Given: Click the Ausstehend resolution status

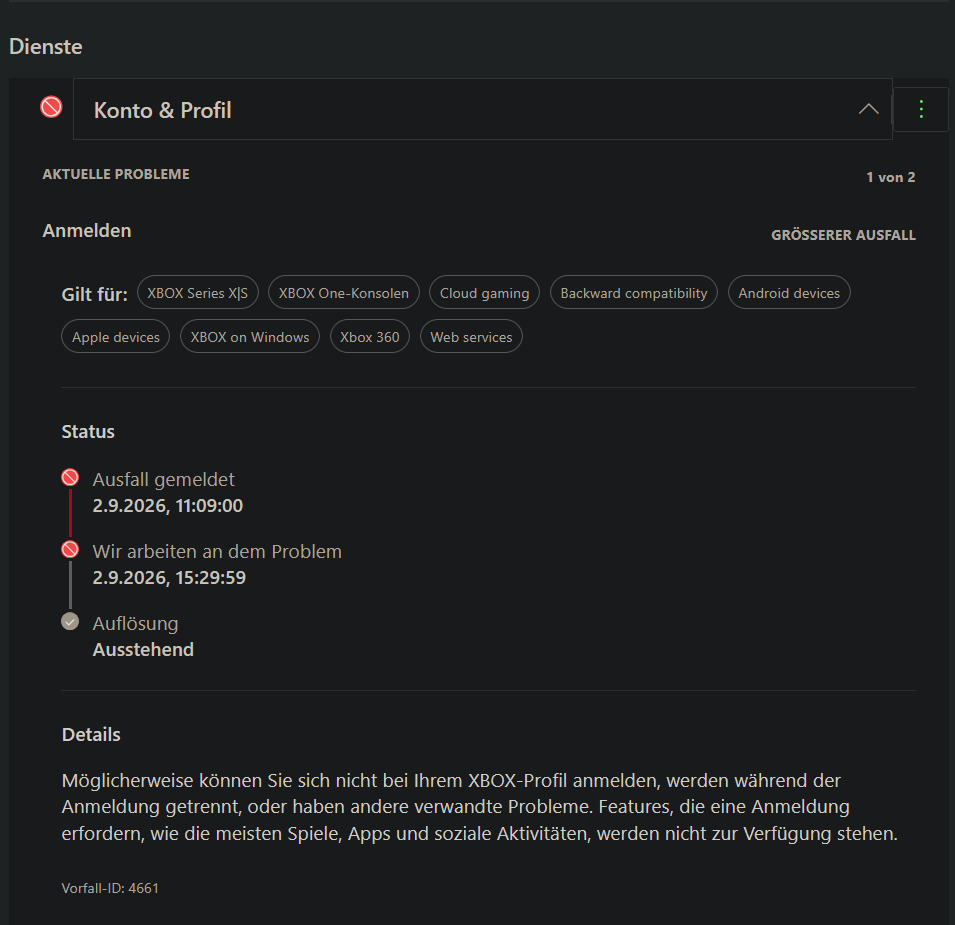Looking at the screenshot, I should pos(143,650).
